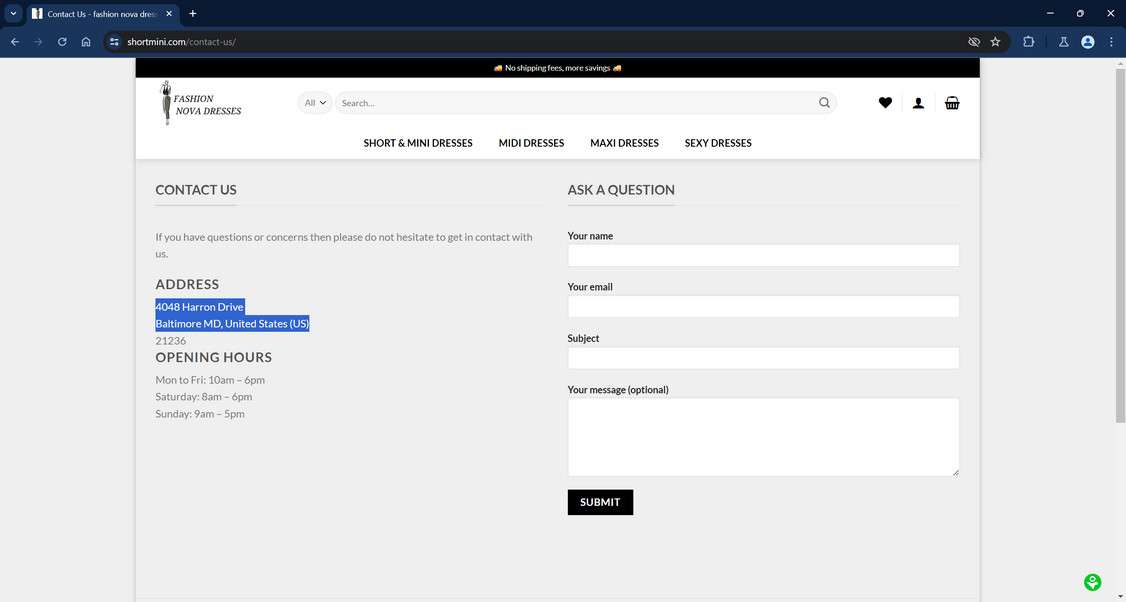Click the No shipping fees banner text
The image size is (1126, 602).
pos(557,68)
